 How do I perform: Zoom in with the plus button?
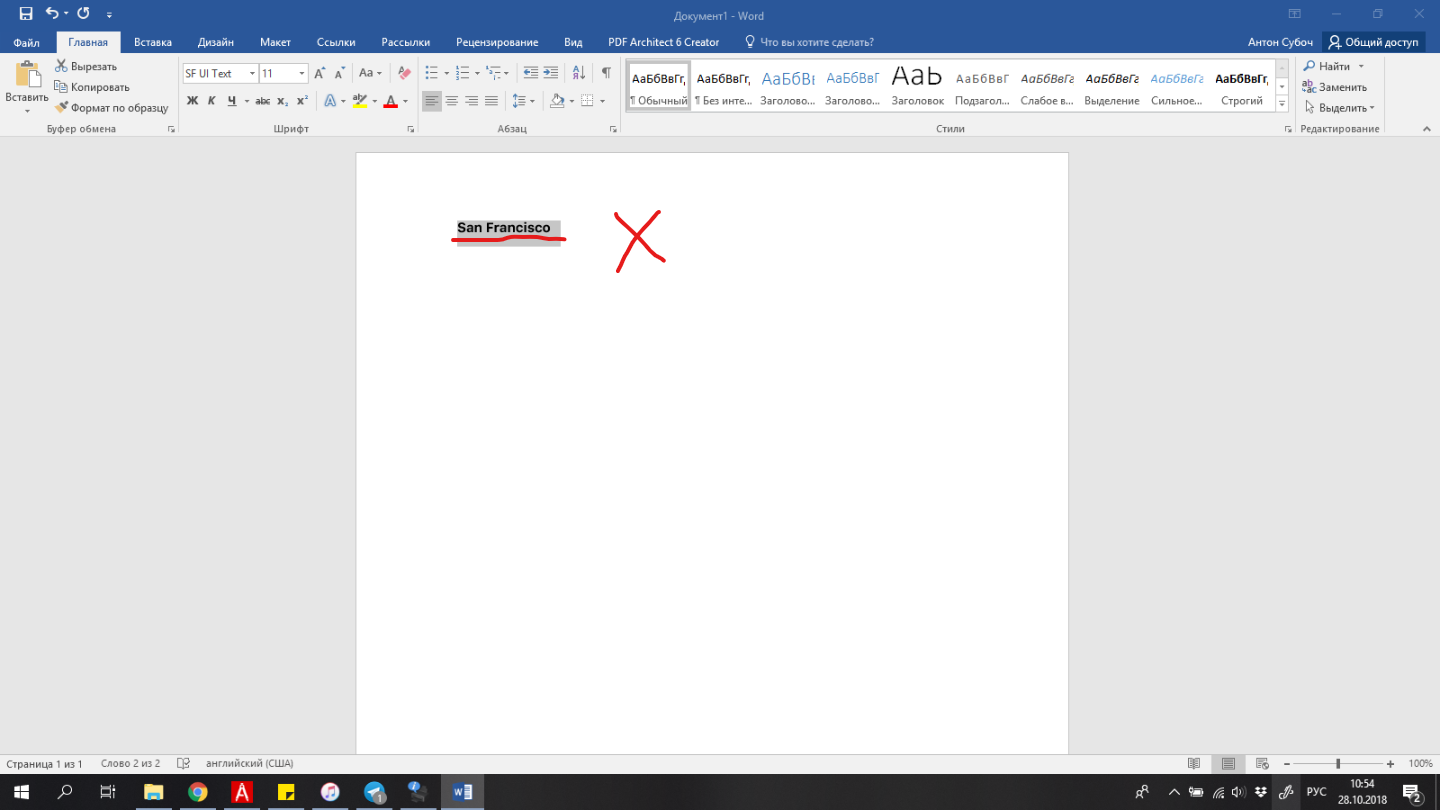coord(1390,763)
